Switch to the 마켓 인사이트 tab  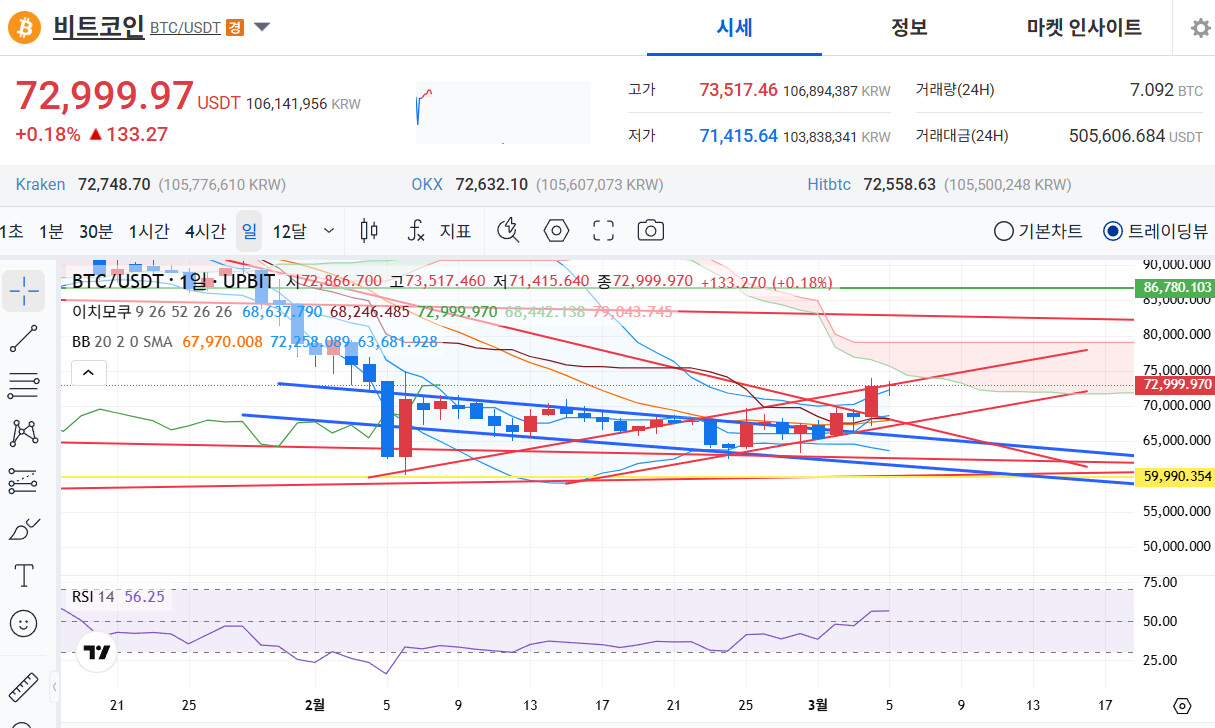1084,28
